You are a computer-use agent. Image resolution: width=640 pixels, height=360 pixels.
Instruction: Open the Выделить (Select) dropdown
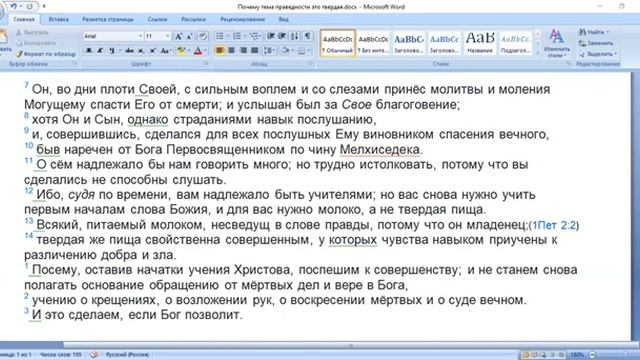[598, 53]
